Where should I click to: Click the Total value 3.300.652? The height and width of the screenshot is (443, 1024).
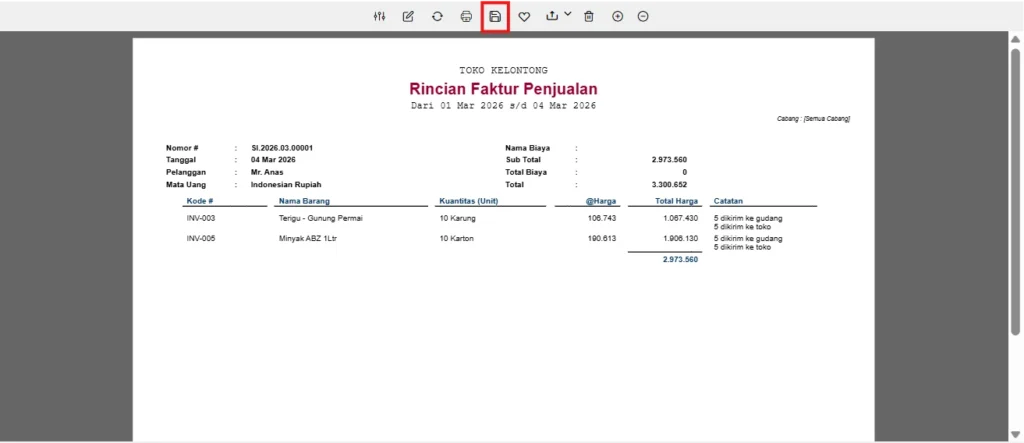(669, 185)
